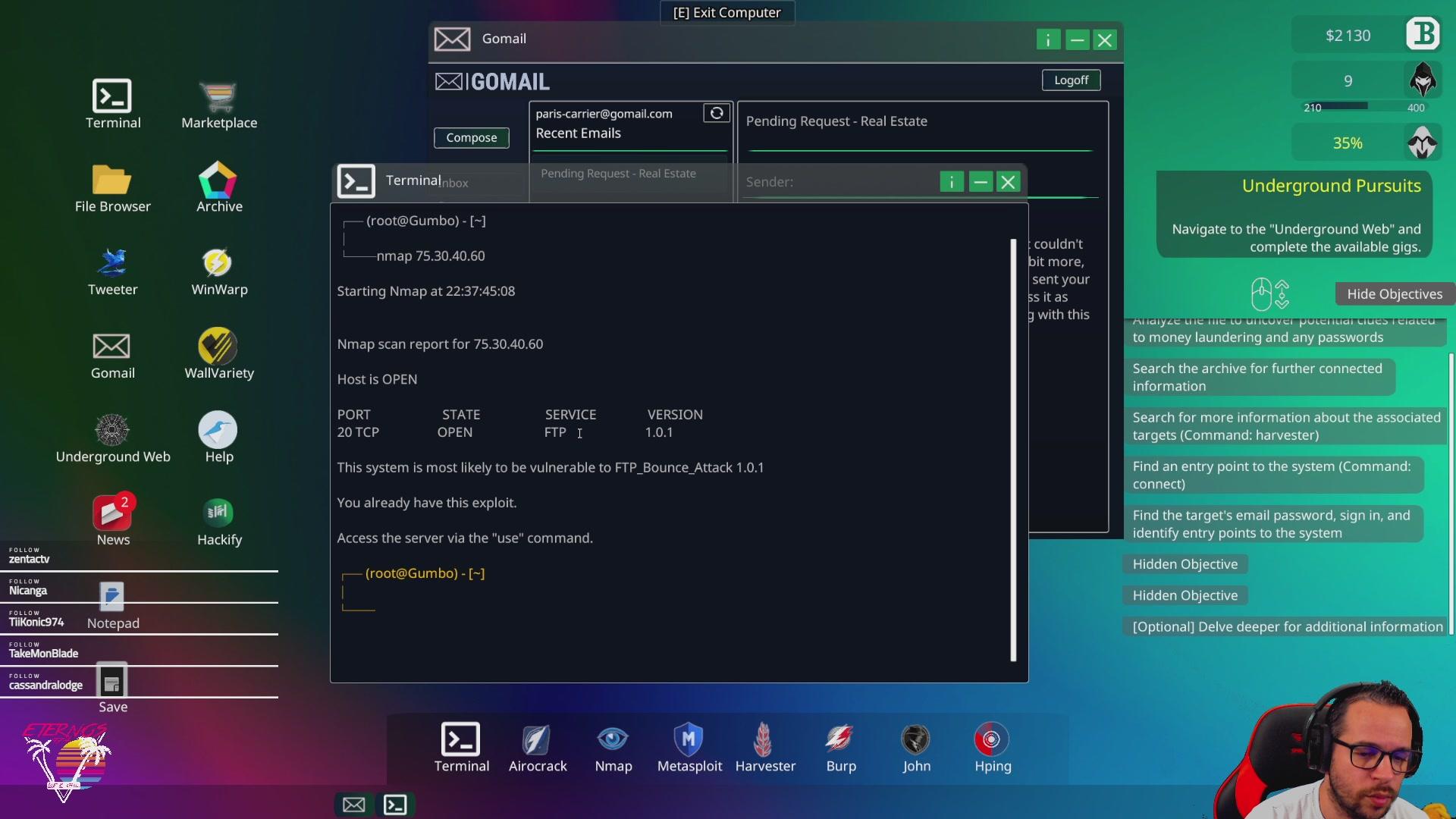
Task: Launch the Archive desktop icon
Action: click(219, 187)
